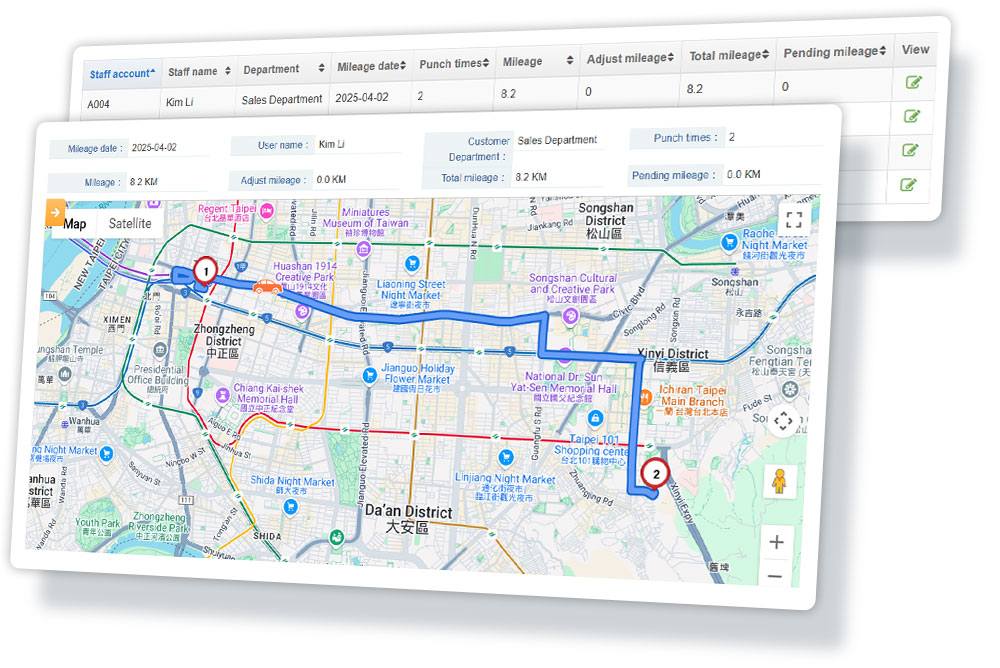Click the Mileage date field in the detail card
Screen dimensions: 1000x668
168,147
